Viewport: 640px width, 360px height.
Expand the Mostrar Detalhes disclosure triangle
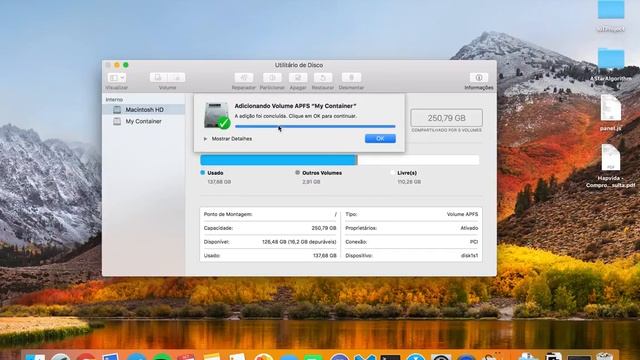(x=205, y=139)
